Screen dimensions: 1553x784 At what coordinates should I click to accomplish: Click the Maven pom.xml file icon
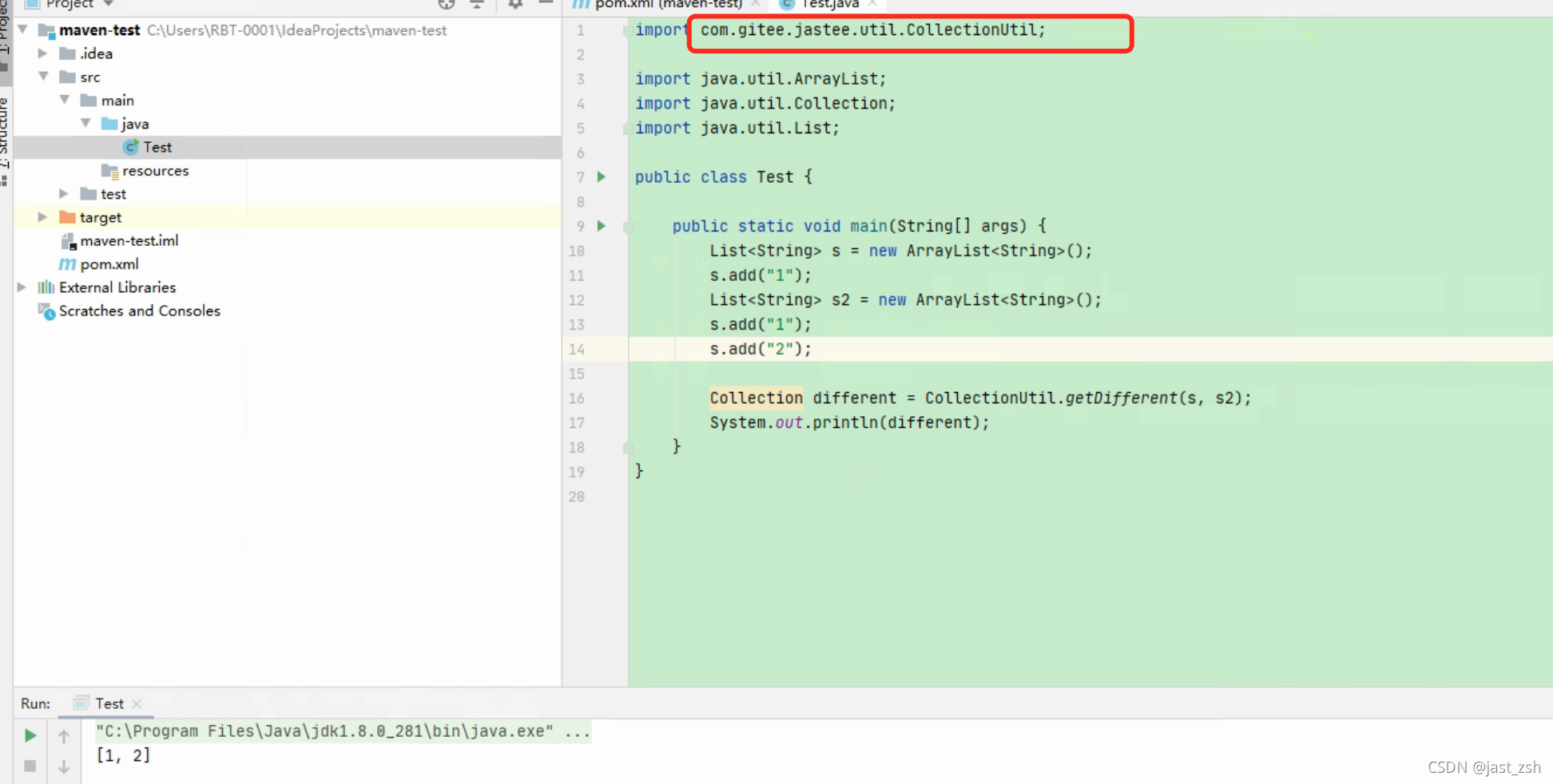coord(68,264)
